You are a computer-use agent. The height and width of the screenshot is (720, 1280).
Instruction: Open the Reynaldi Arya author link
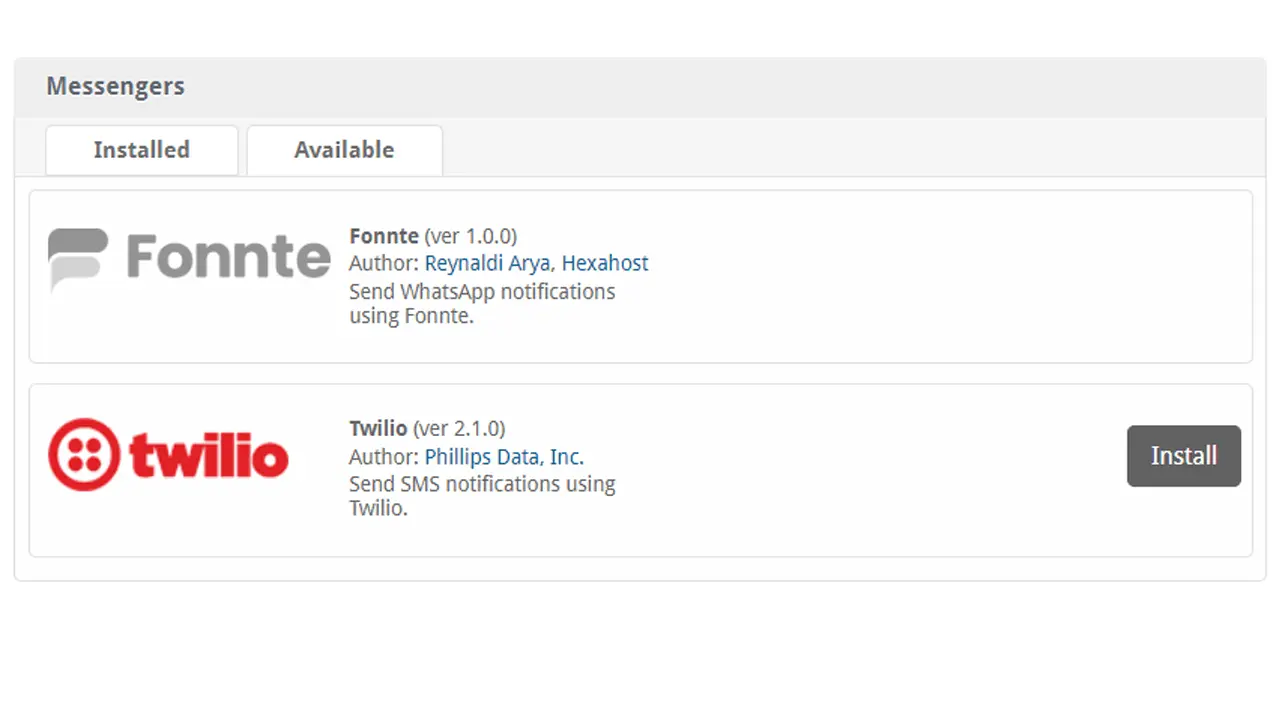click(488, 263)
